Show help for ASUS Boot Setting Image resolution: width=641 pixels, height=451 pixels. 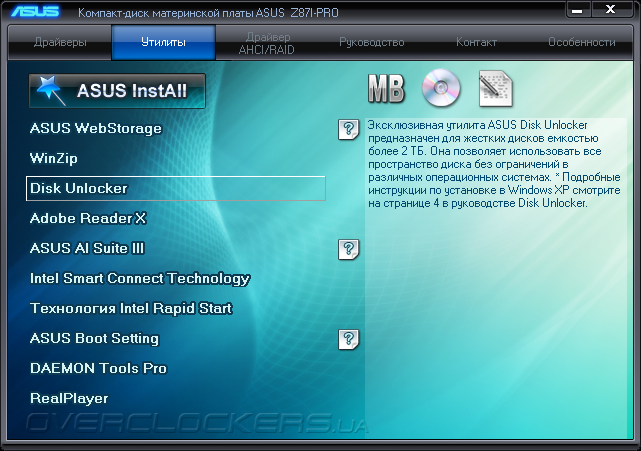(x=348, y=339)
